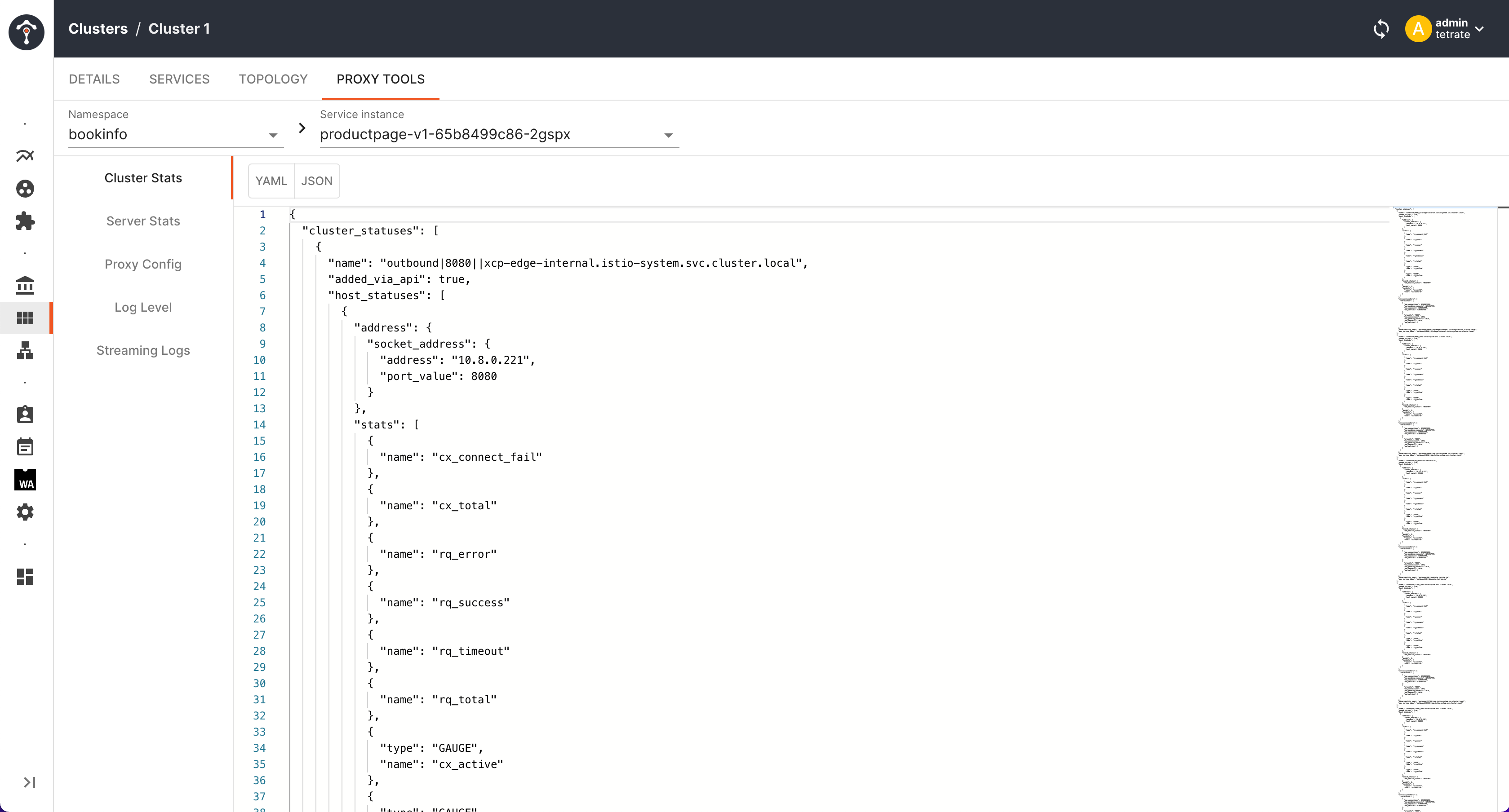Click the outbound xcp-edge-internal cluster name

tap(591, 264)
